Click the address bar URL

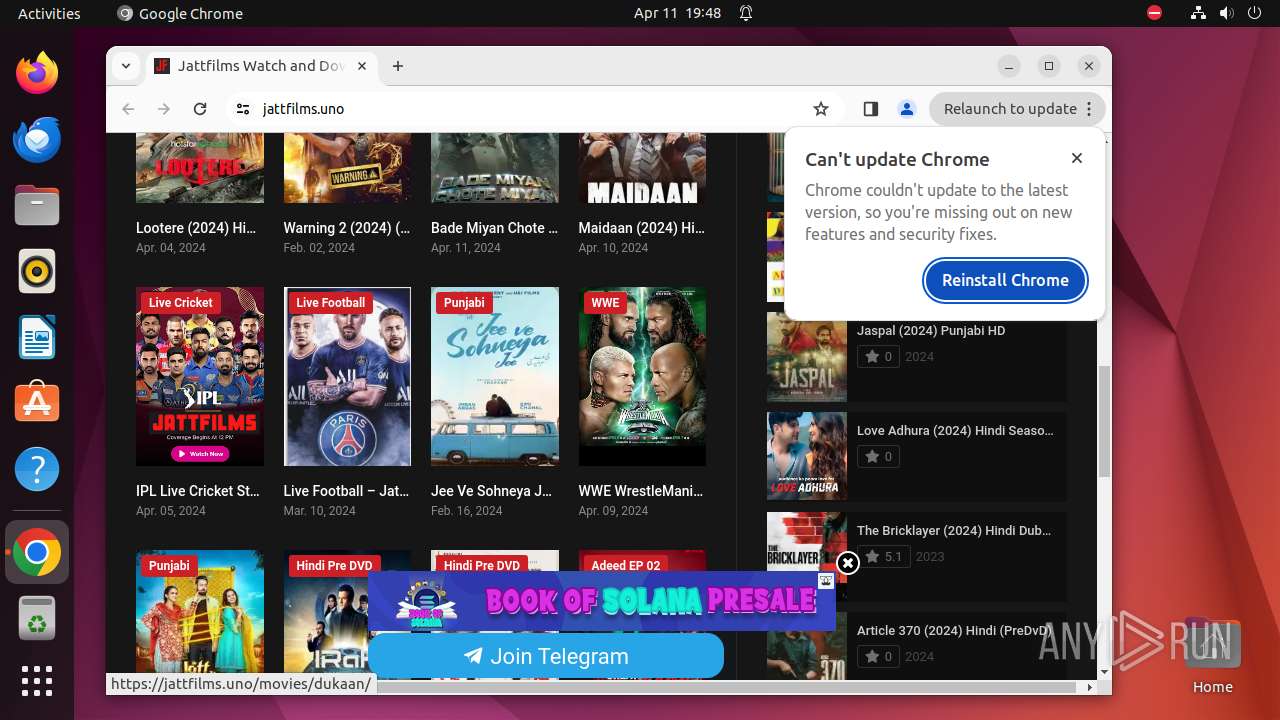tap(303, 109)
